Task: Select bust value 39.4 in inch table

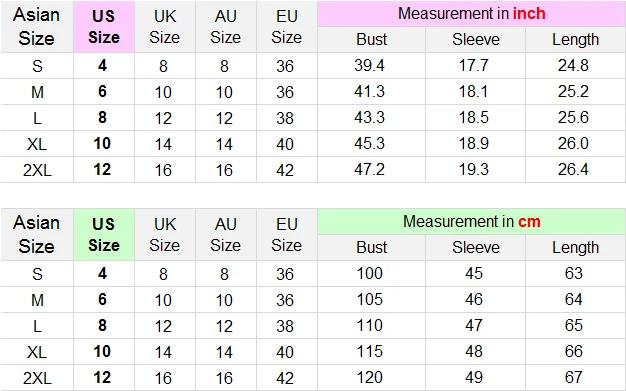Action: pos(369,65)
